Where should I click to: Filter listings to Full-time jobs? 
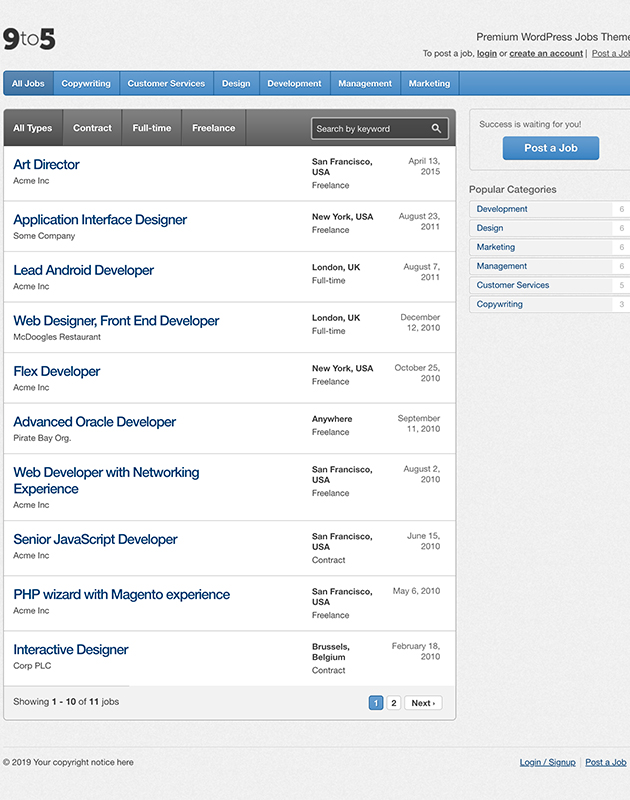coord(150,127)
